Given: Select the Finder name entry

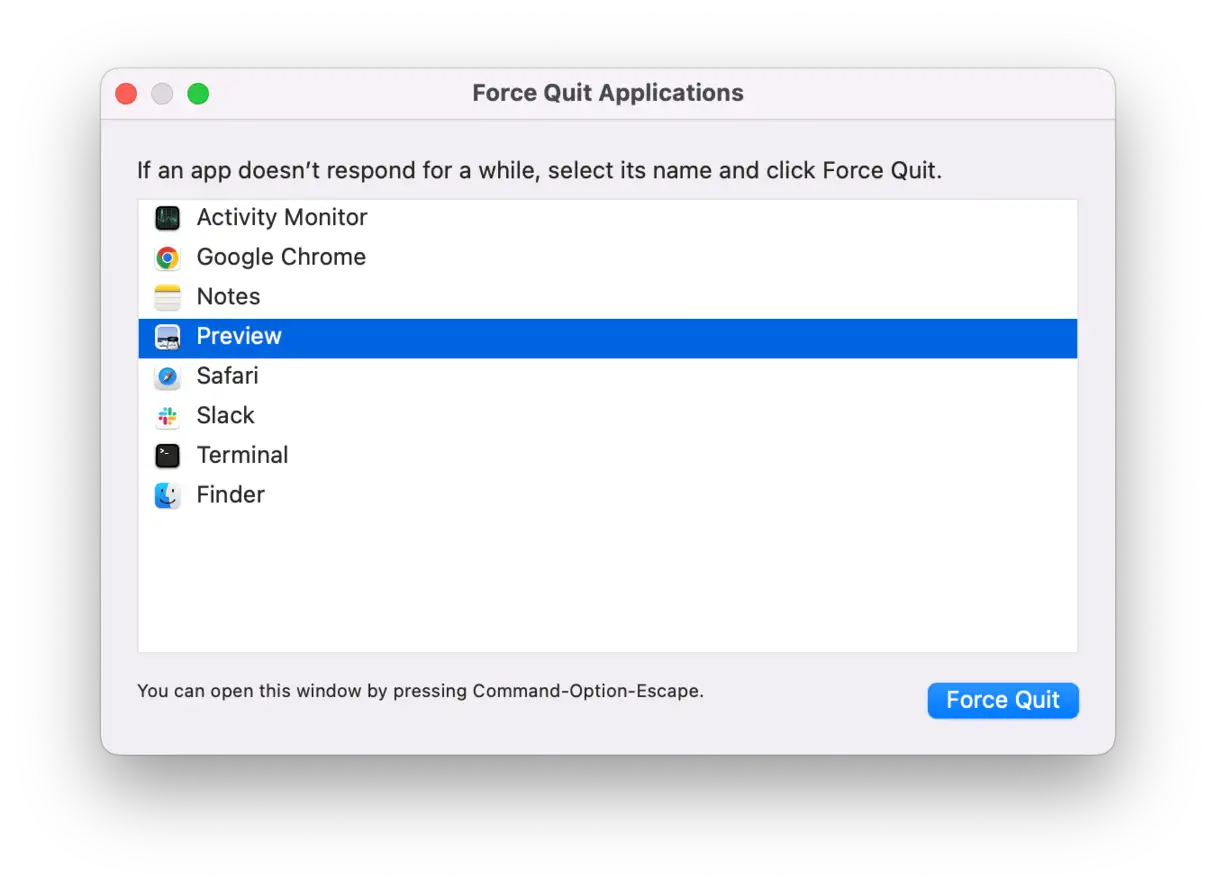Looking at the screenshot, I should pyautogui.click(x=230, y=495).
